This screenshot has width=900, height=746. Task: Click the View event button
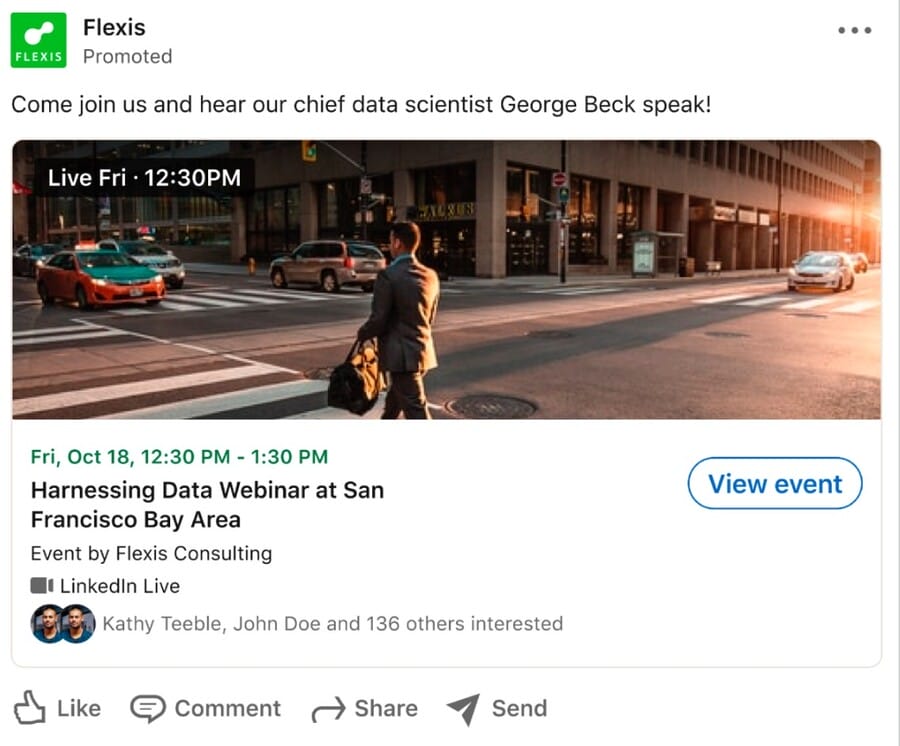[775, 484]
